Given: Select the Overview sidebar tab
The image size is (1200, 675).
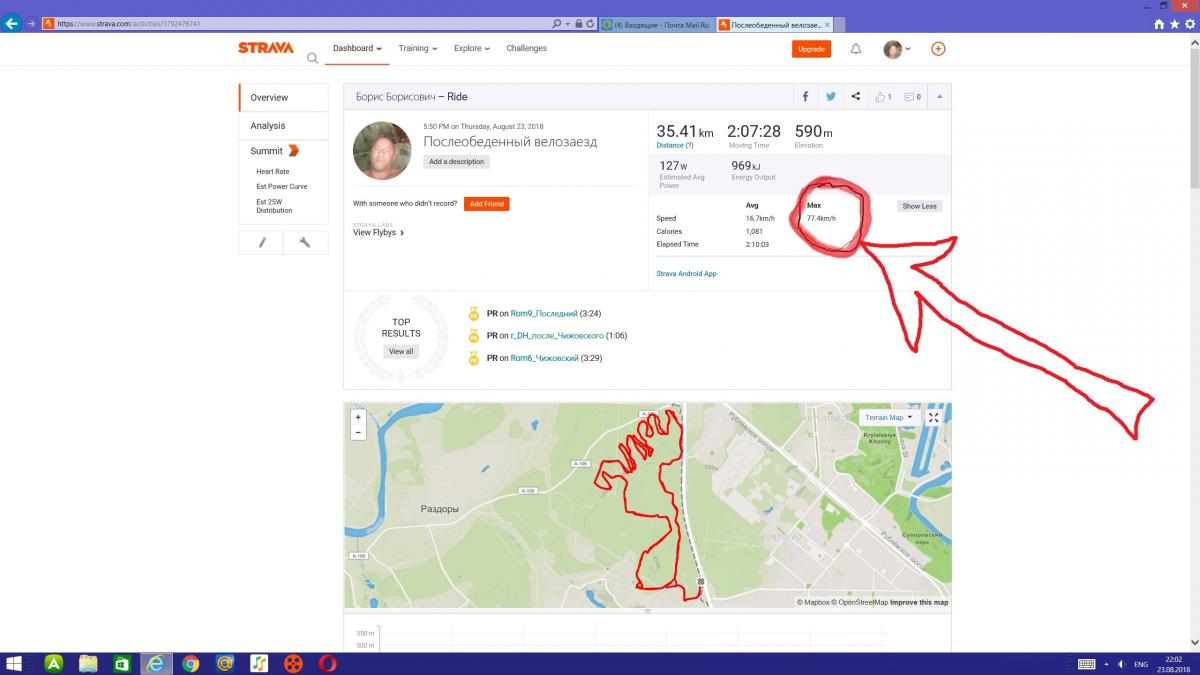Looking at the screenshot, I should click(284, 97).
